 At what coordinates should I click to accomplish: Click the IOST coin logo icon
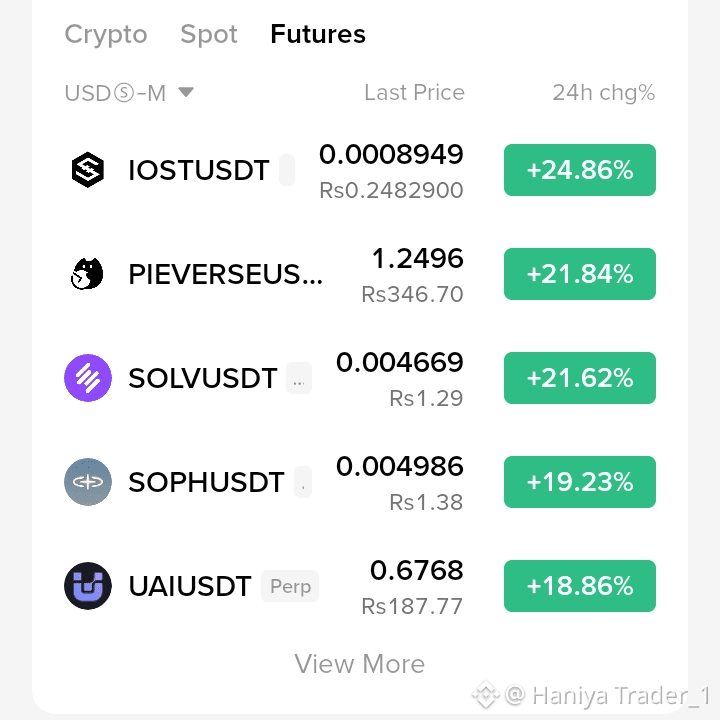point(88,170)
